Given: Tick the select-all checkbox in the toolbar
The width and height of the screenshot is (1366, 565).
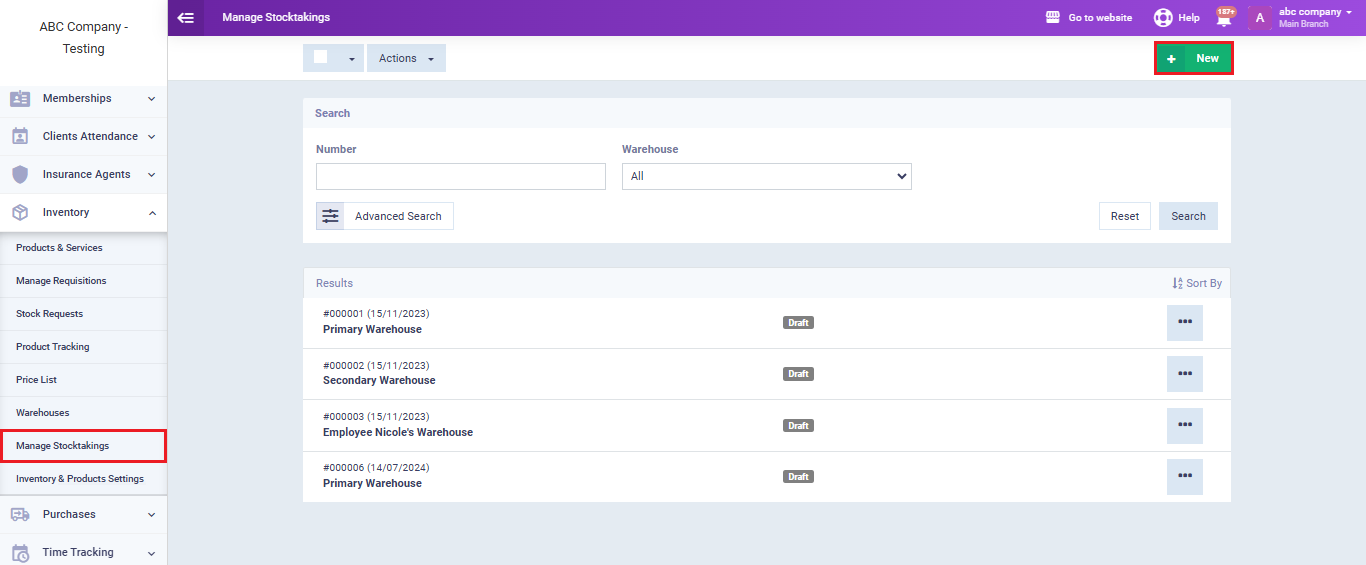Looking at the screenshot, I should (x=321, y=57).
